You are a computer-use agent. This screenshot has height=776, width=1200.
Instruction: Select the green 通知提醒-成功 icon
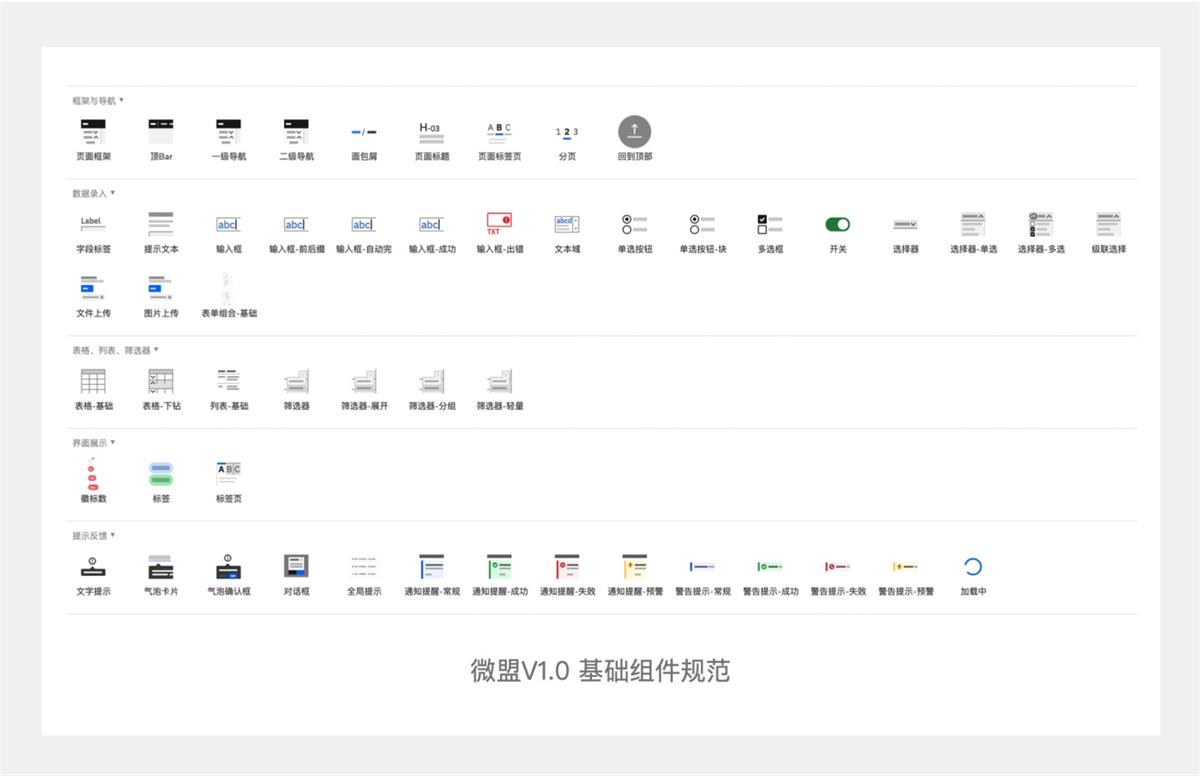tap(499, 566)
